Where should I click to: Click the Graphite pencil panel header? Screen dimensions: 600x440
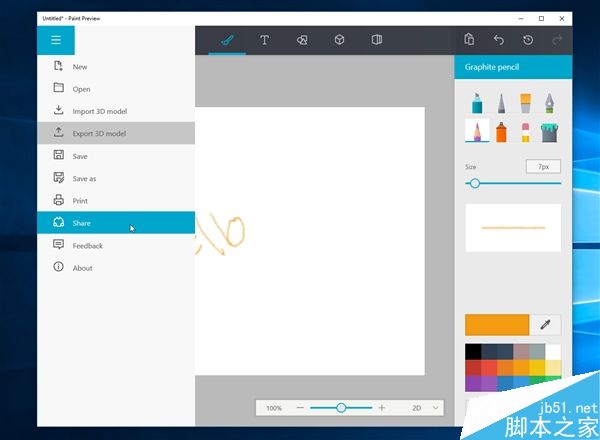[x=513, y=67]
